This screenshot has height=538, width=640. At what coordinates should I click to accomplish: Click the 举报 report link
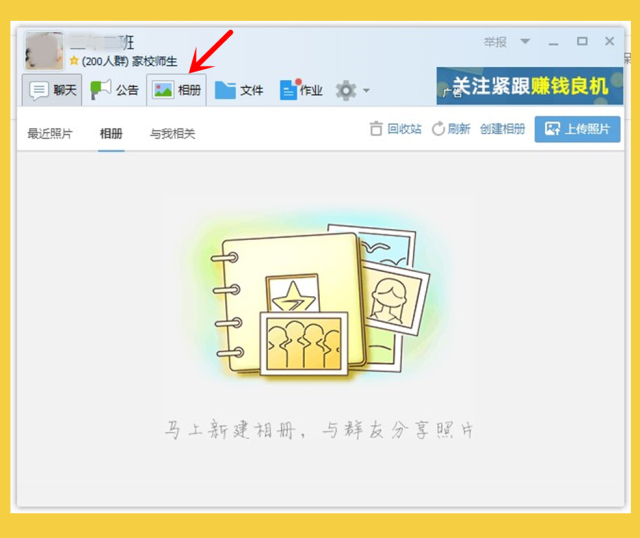coord(495,42)
